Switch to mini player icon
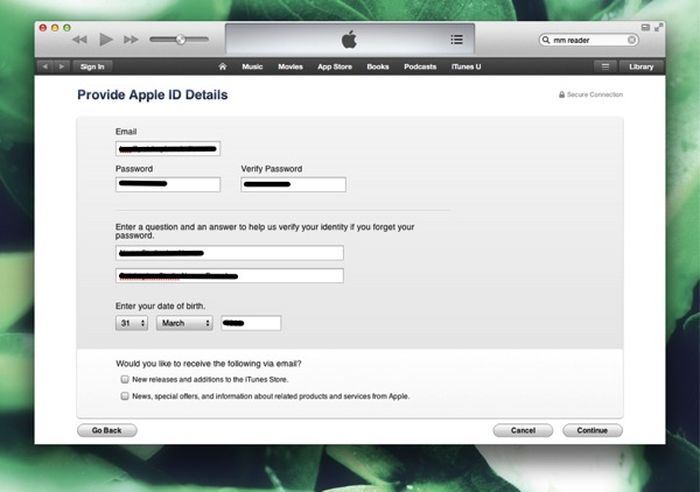The height and width of the screenshot is (492, 700). click(x=646, y=28)
